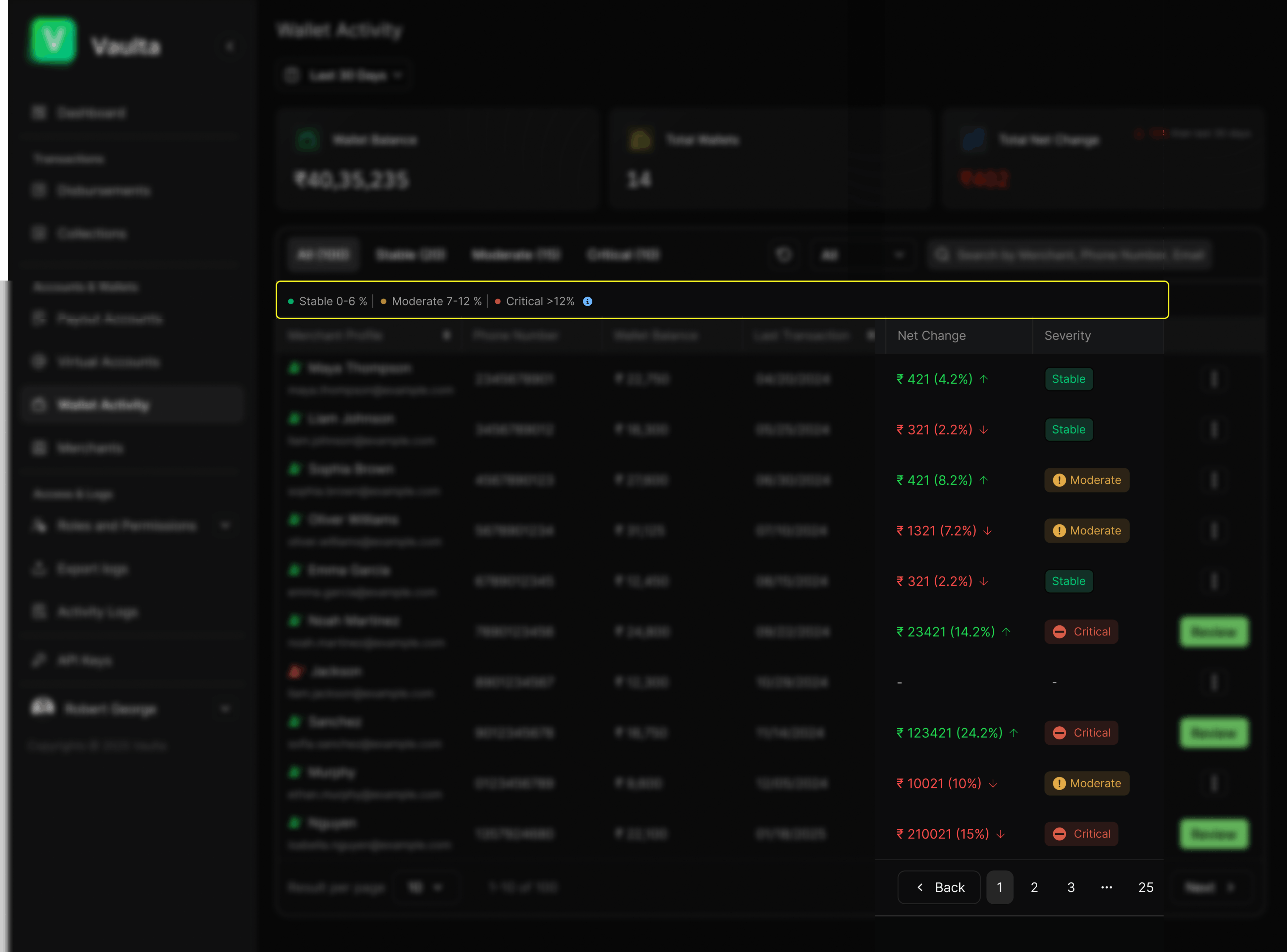Go to page 25 in pagination
Viewport: 1287px width, 952px height.
click(1145, 887)
